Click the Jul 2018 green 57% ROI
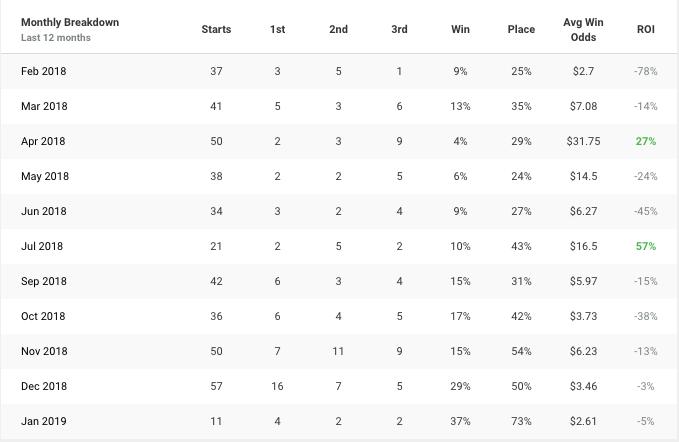The width and height of the screenshot is (679, 442). (646, 246)
